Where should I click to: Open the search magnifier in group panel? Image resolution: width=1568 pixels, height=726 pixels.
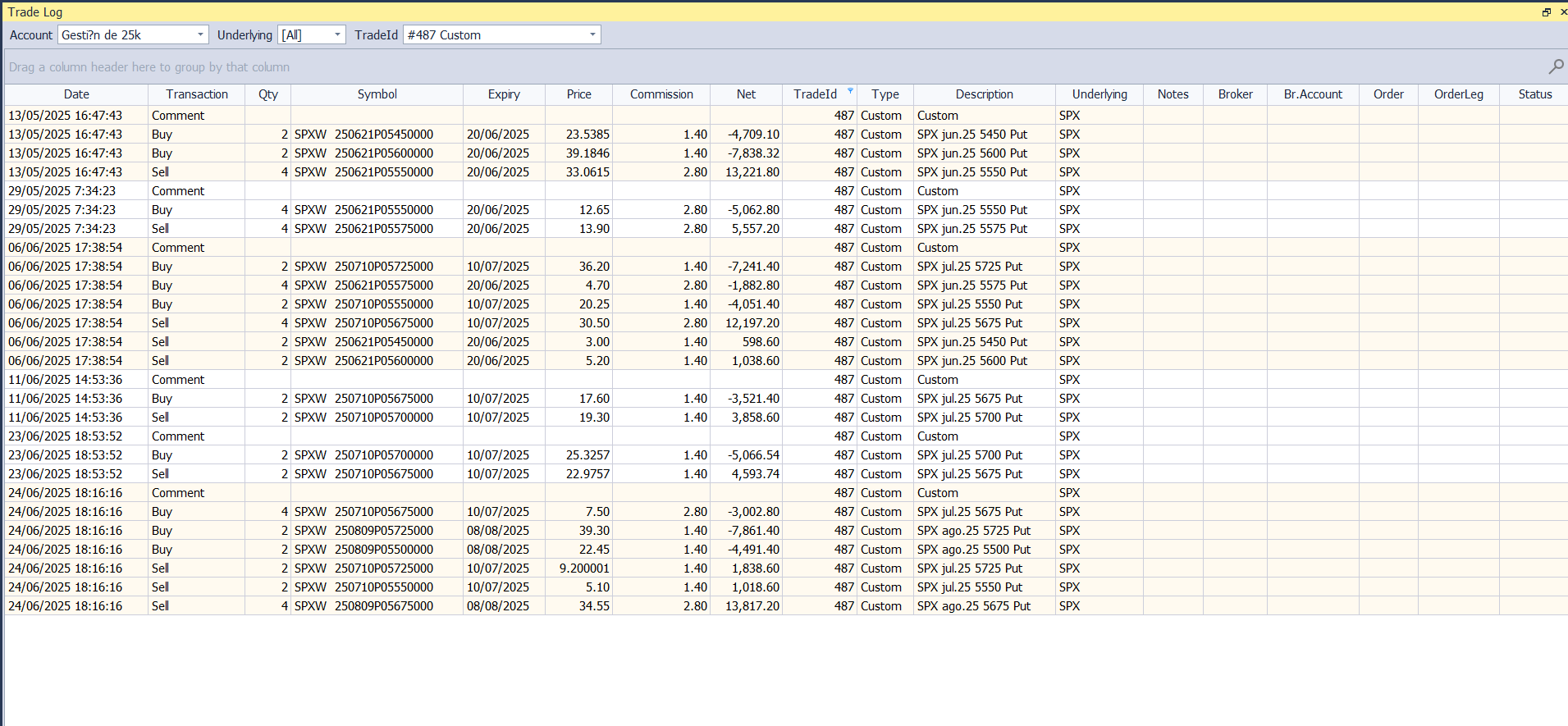point(1555,66)
